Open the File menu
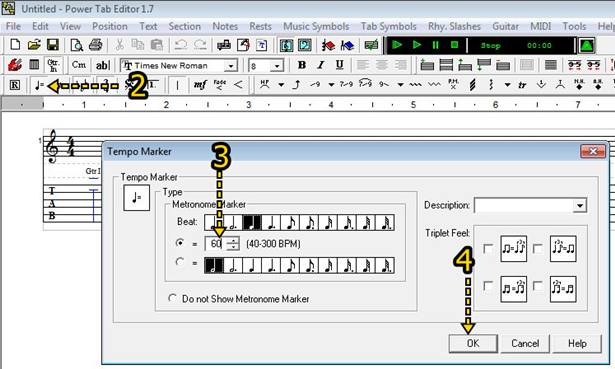This screenshot has width=615, height=369. coord(13,26)
